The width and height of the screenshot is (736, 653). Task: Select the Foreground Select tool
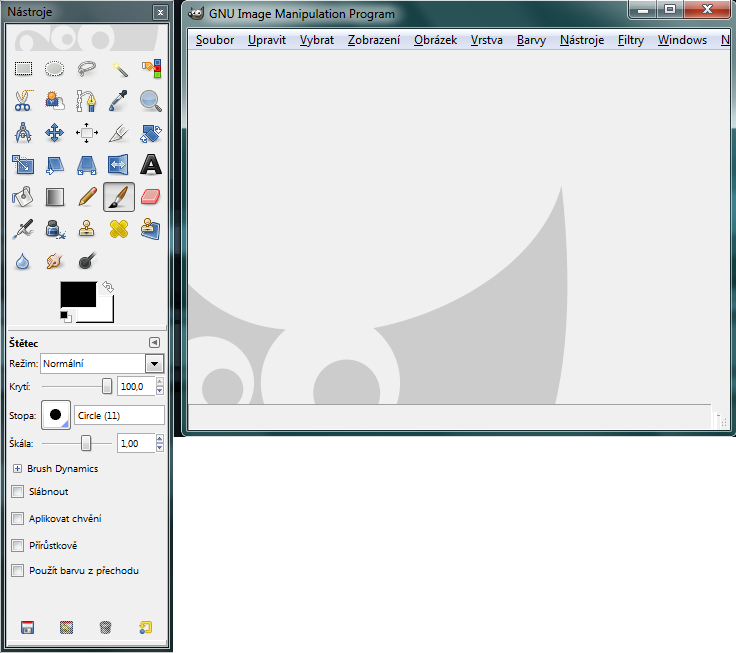(x=54, y=101)
